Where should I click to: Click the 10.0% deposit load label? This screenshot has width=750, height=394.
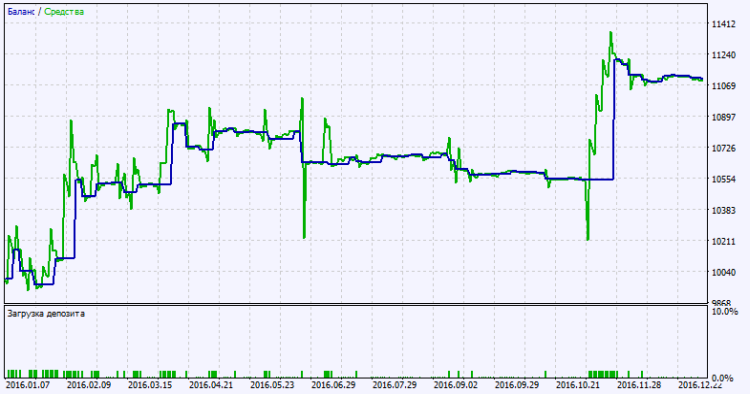(725, 312)
